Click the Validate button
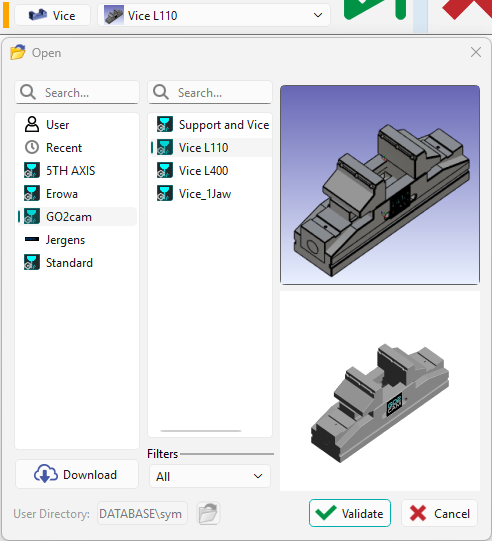492x541 pixels. point(350,513)
